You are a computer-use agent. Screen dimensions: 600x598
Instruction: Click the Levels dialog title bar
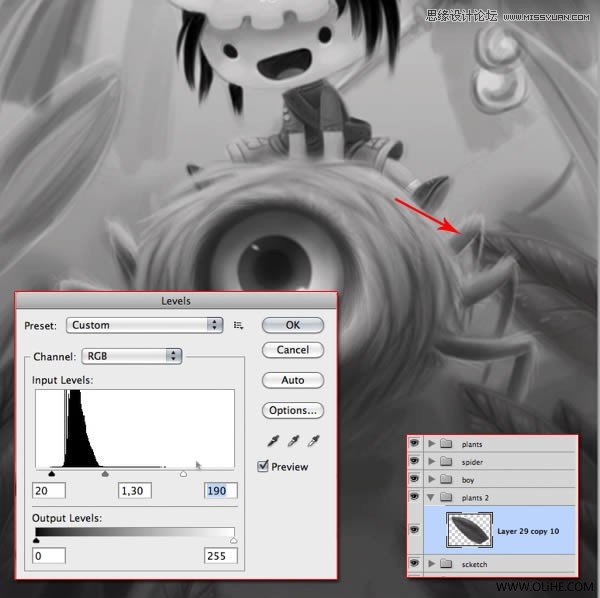(176, 301)
